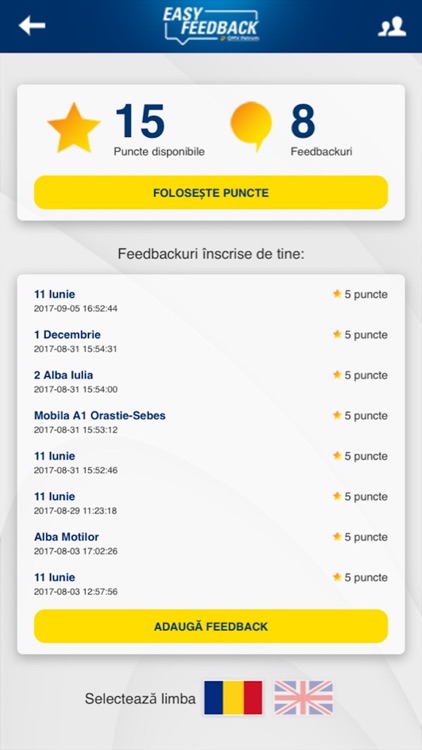Select the Romanian flag language
The height and width of the screenshot is (750, 422).
233,698
